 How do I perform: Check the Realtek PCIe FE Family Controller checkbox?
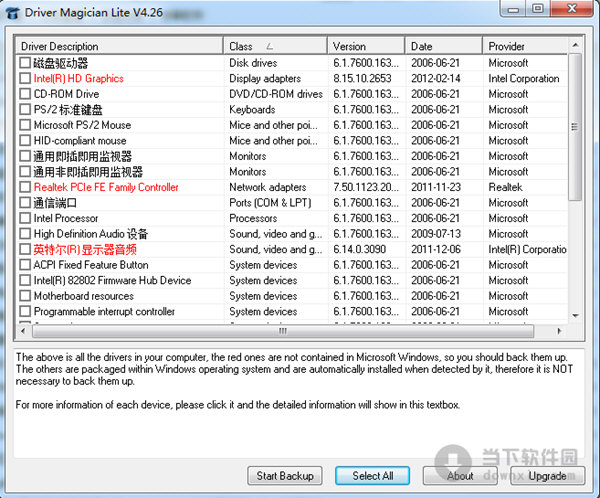point(25,187)
